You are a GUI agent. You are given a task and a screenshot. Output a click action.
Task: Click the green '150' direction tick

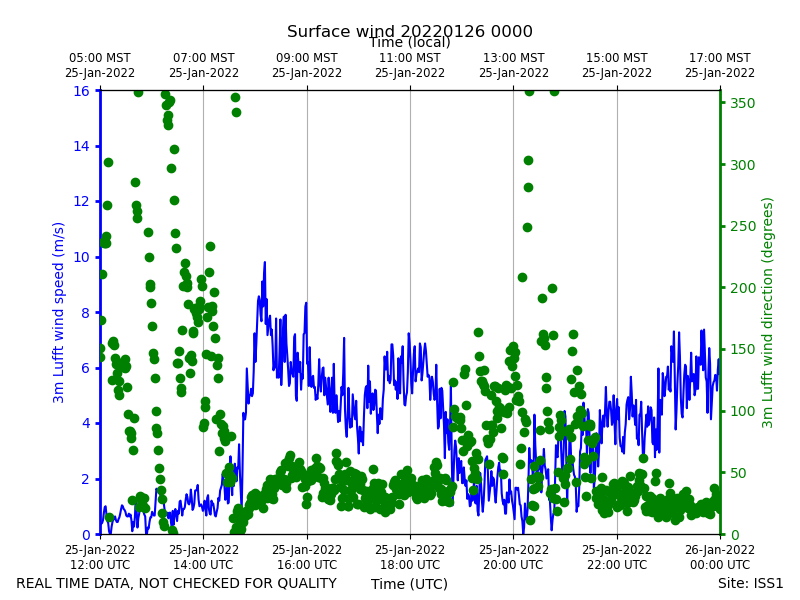(x=742, y=349)
